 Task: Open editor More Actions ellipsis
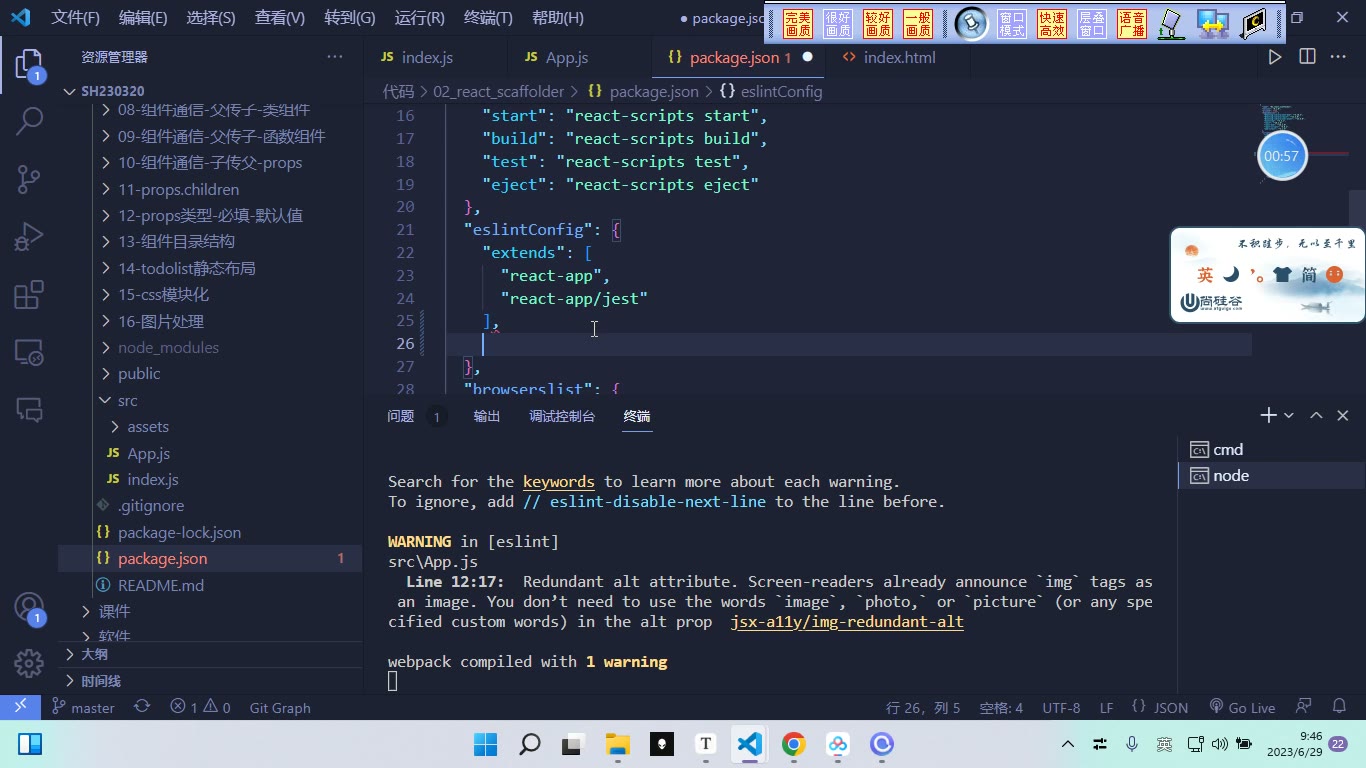tap(1338, 57)
